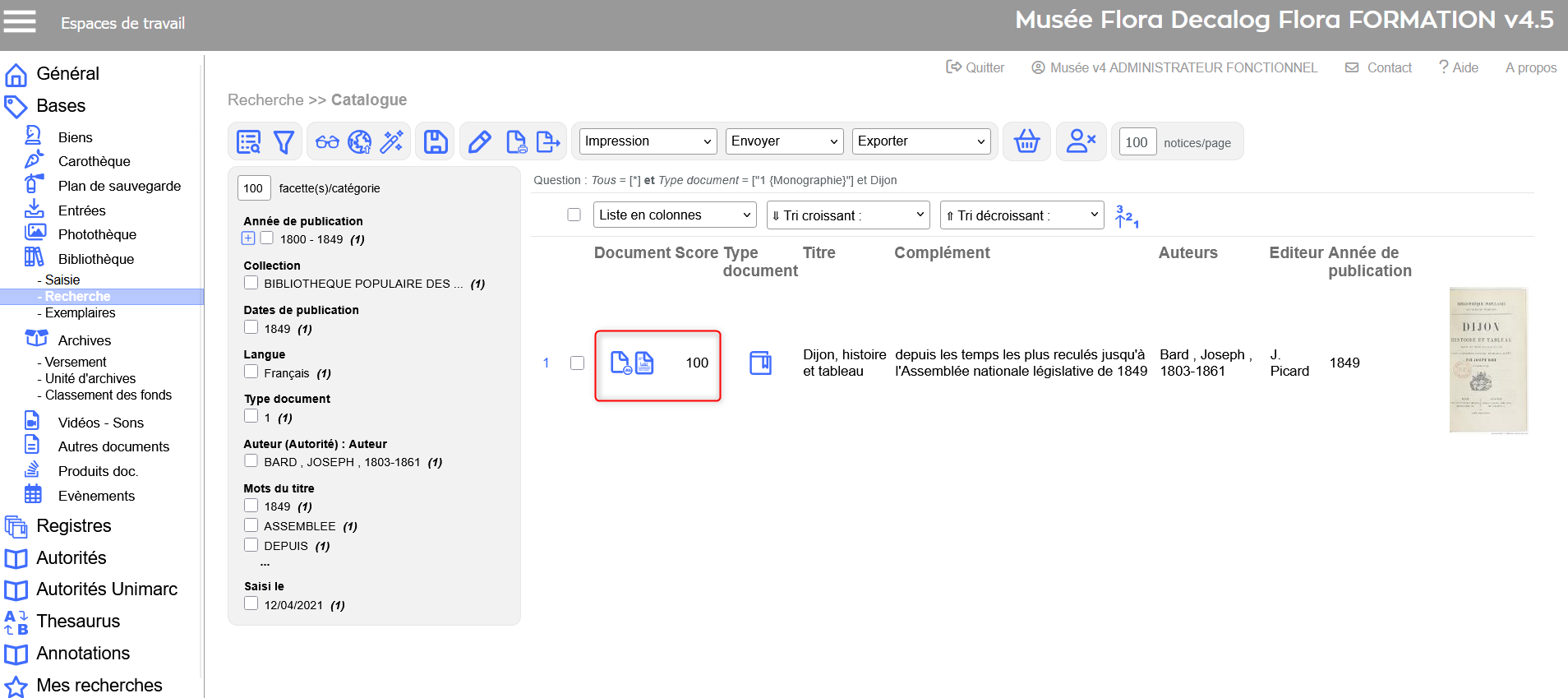Select the checkbox for result row 1
This screenshot has height=698, width=1568.
point(577,363)
